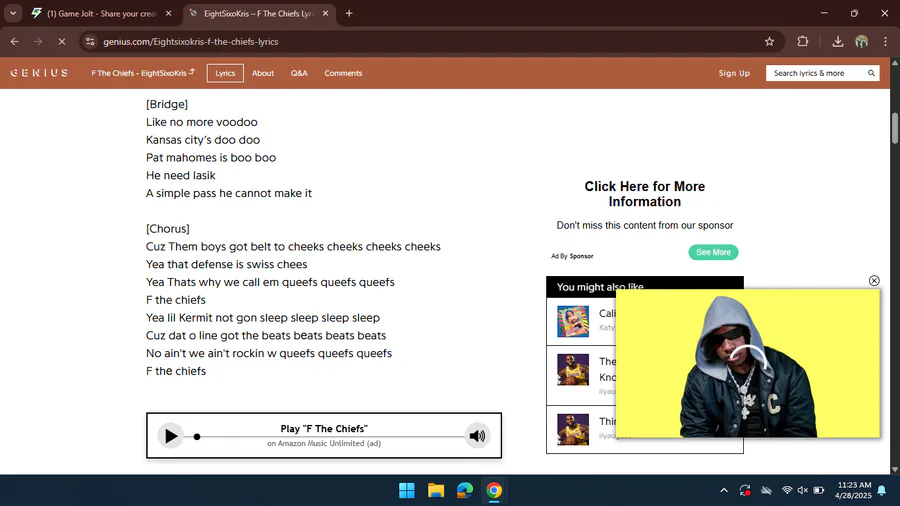Viewport: 900px width, 506px height.
Task: Bookmark this page with the star
Action: [769, 41]
